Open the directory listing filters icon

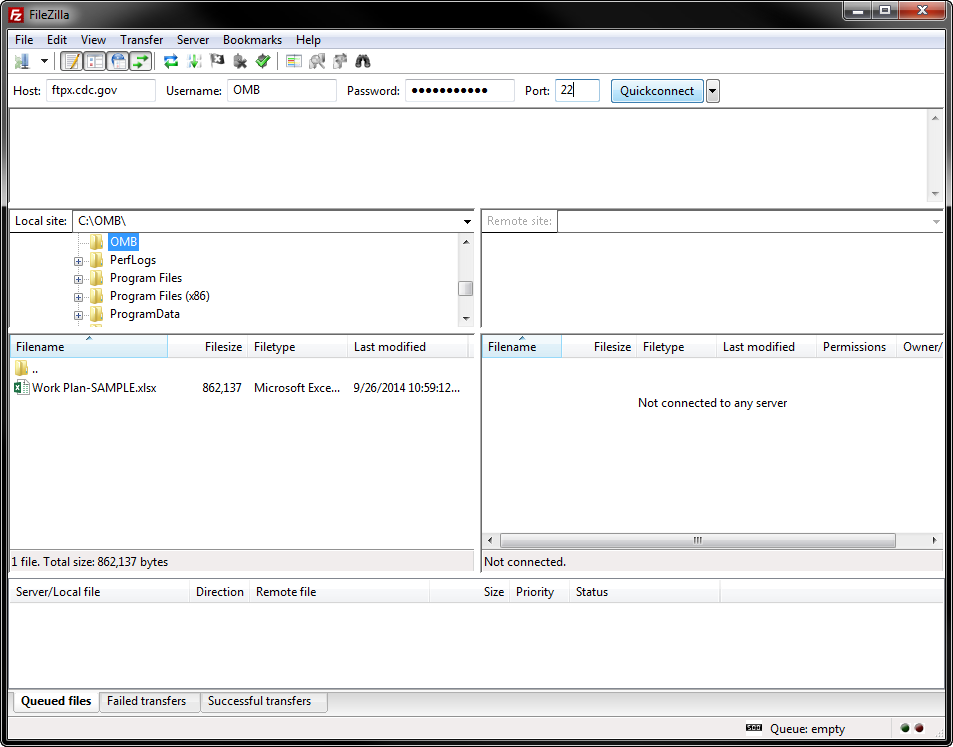[x=293, y=61]
